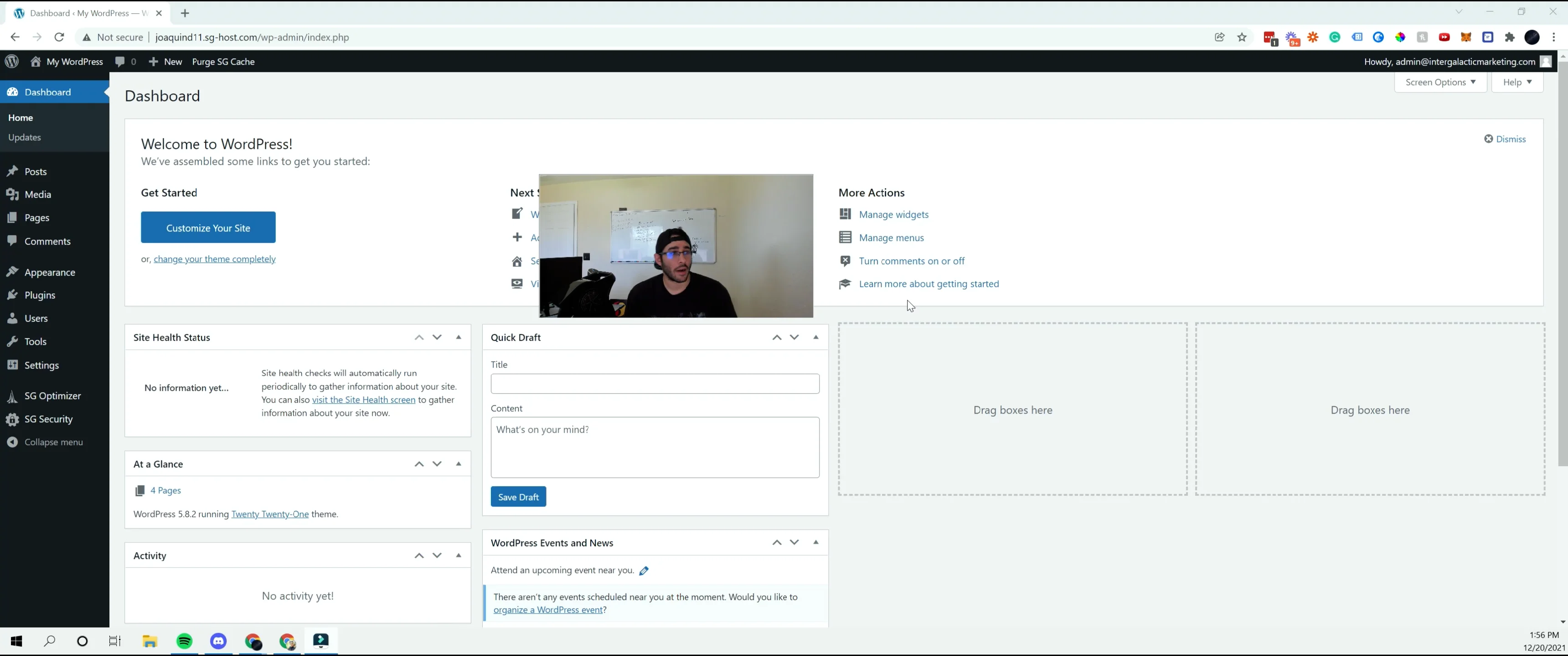Reload the page with refresh icon
Screen dimensions: 1568x656
coord(59,37)
